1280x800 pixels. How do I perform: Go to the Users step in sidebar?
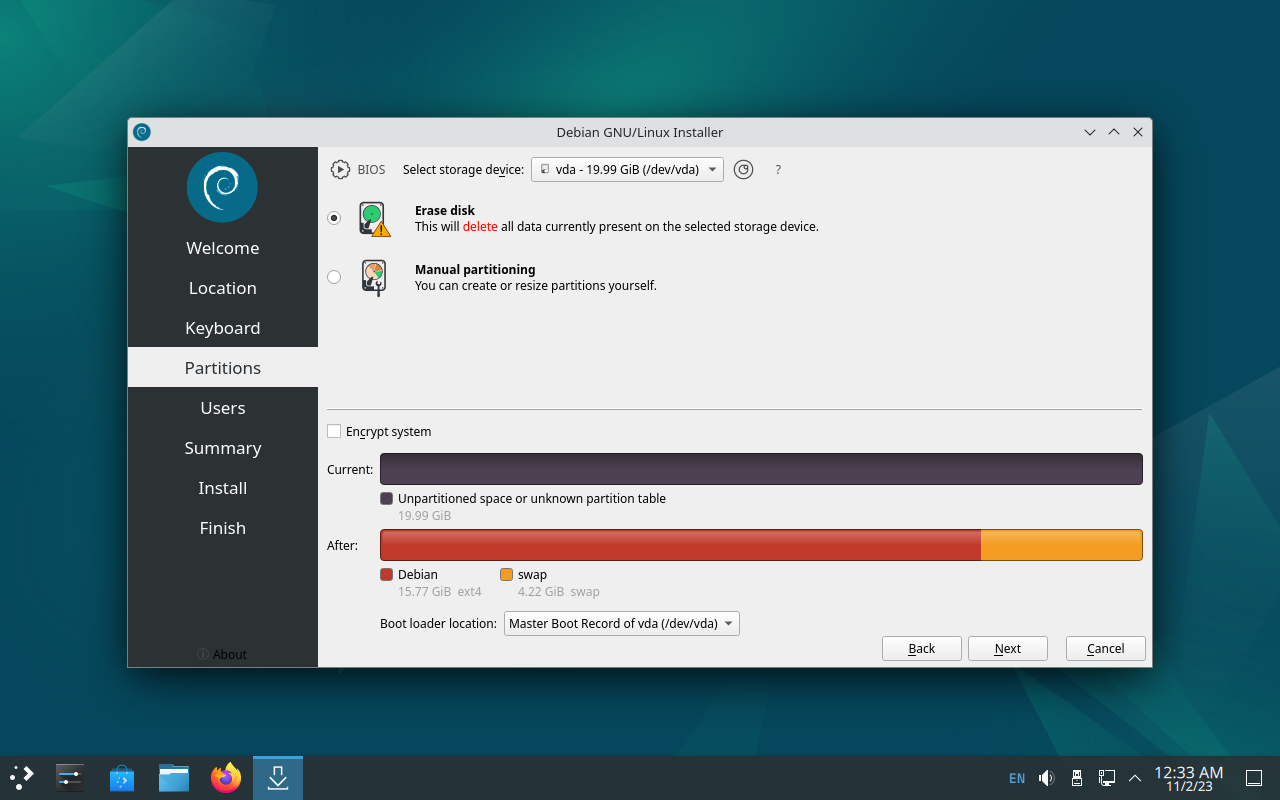click(222, 408)
